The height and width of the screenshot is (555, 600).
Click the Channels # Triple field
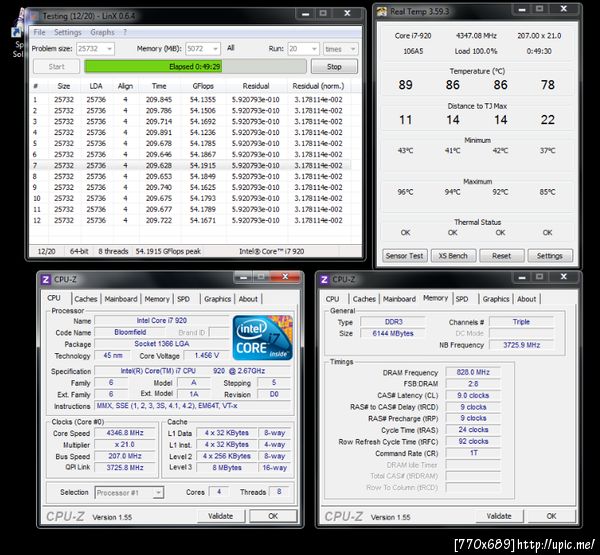point(521,322)
